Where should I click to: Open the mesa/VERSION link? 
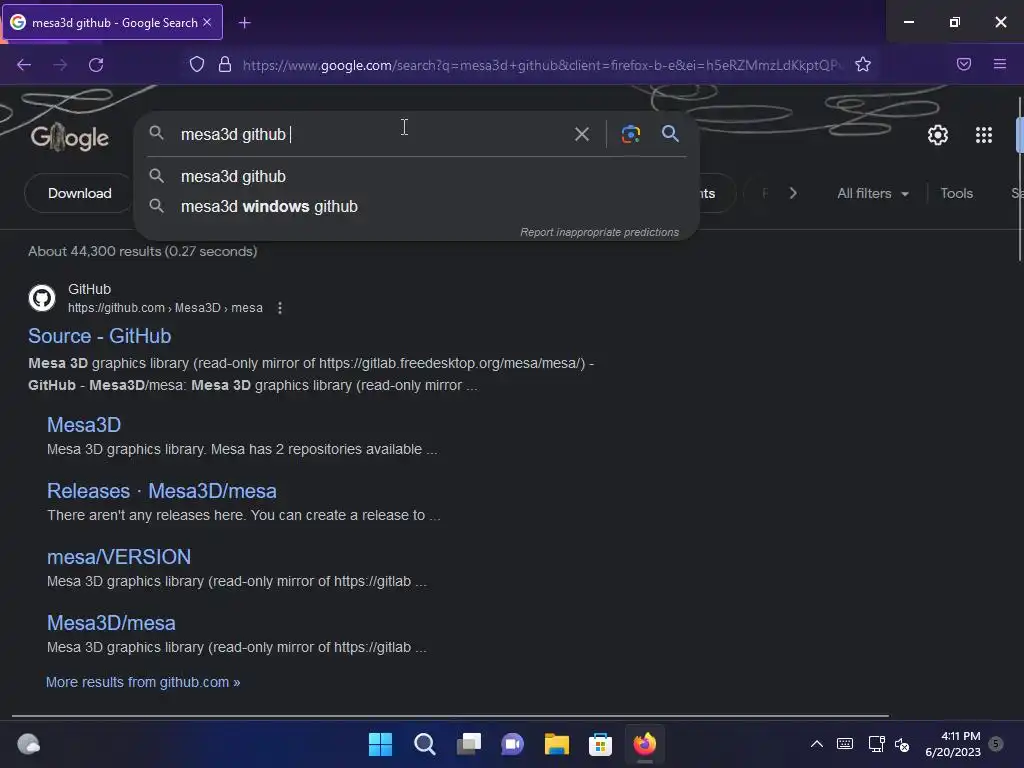point(119,556)
